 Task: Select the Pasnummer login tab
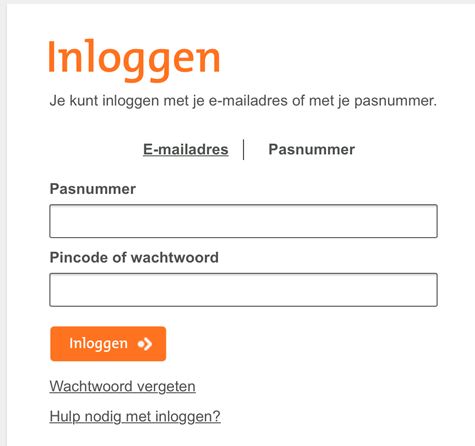(x=311, y=149)
